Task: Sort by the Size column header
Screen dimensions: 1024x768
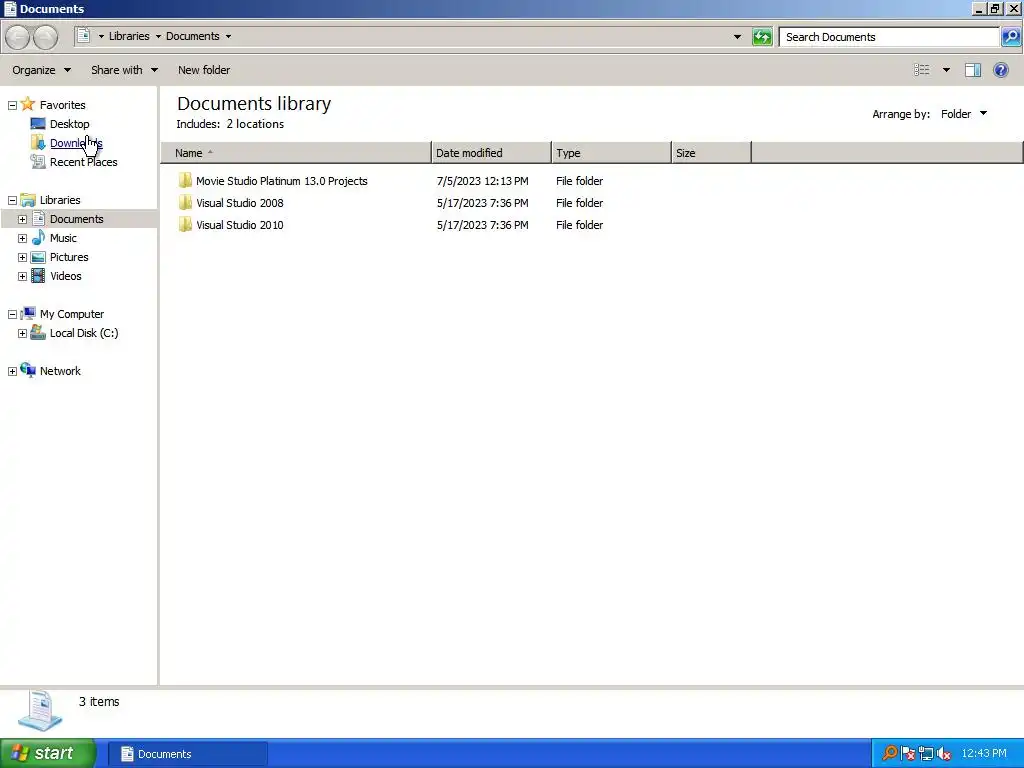Action: tap(712, 153)
